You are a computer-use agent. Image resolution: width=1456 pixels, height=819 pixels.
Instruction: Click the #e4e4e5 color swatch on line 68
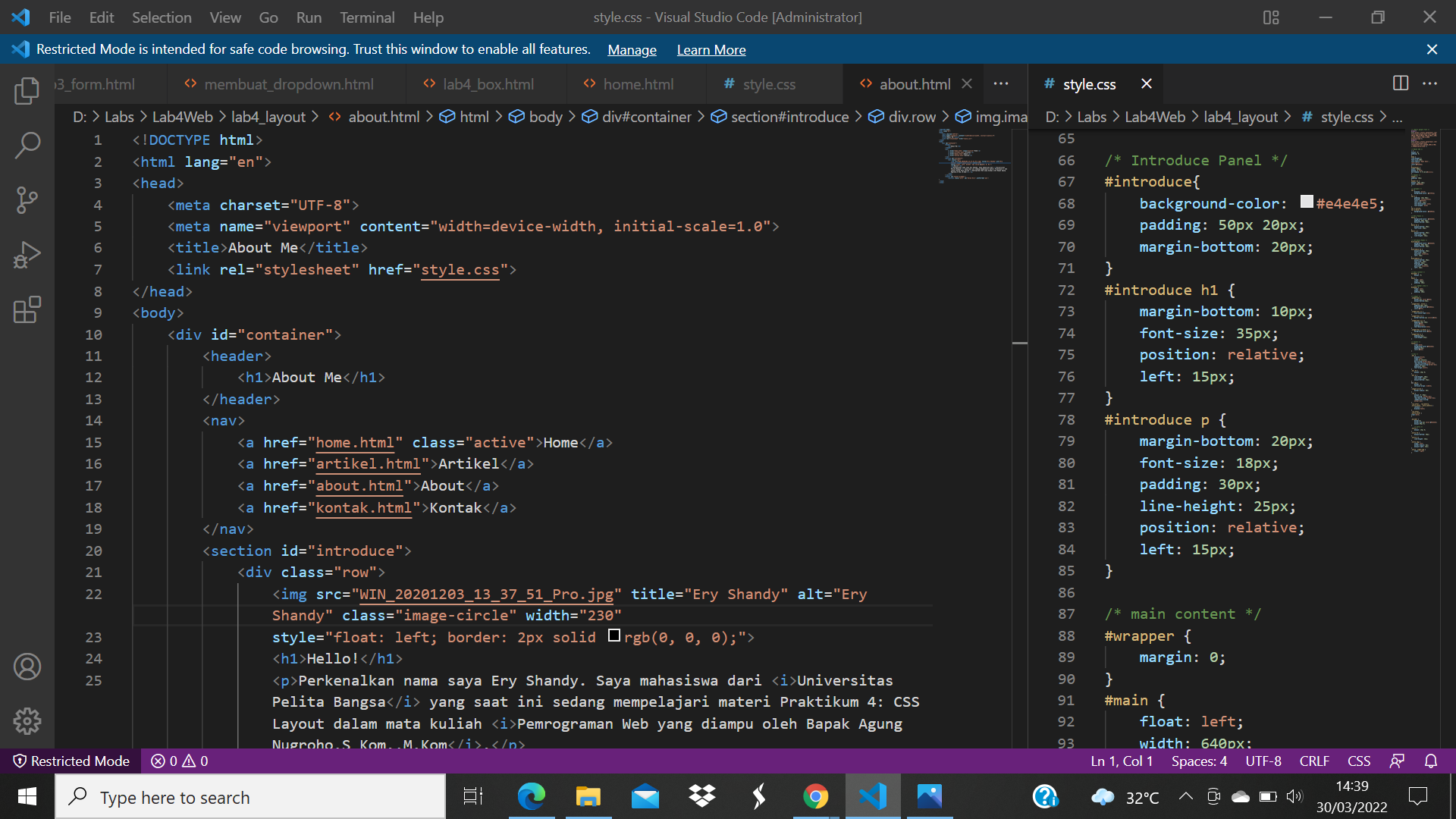coord(1306,201)
